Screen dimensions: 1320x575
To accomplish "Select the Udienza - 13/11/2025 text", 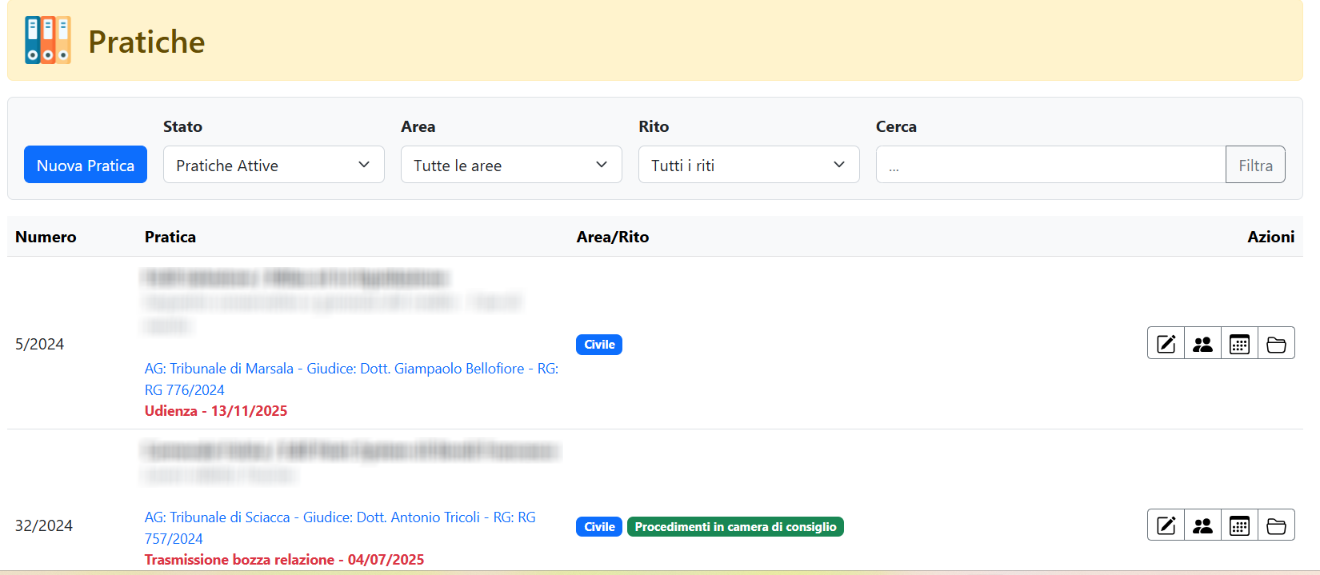I will pyautogui.click(x=216, y=411).
